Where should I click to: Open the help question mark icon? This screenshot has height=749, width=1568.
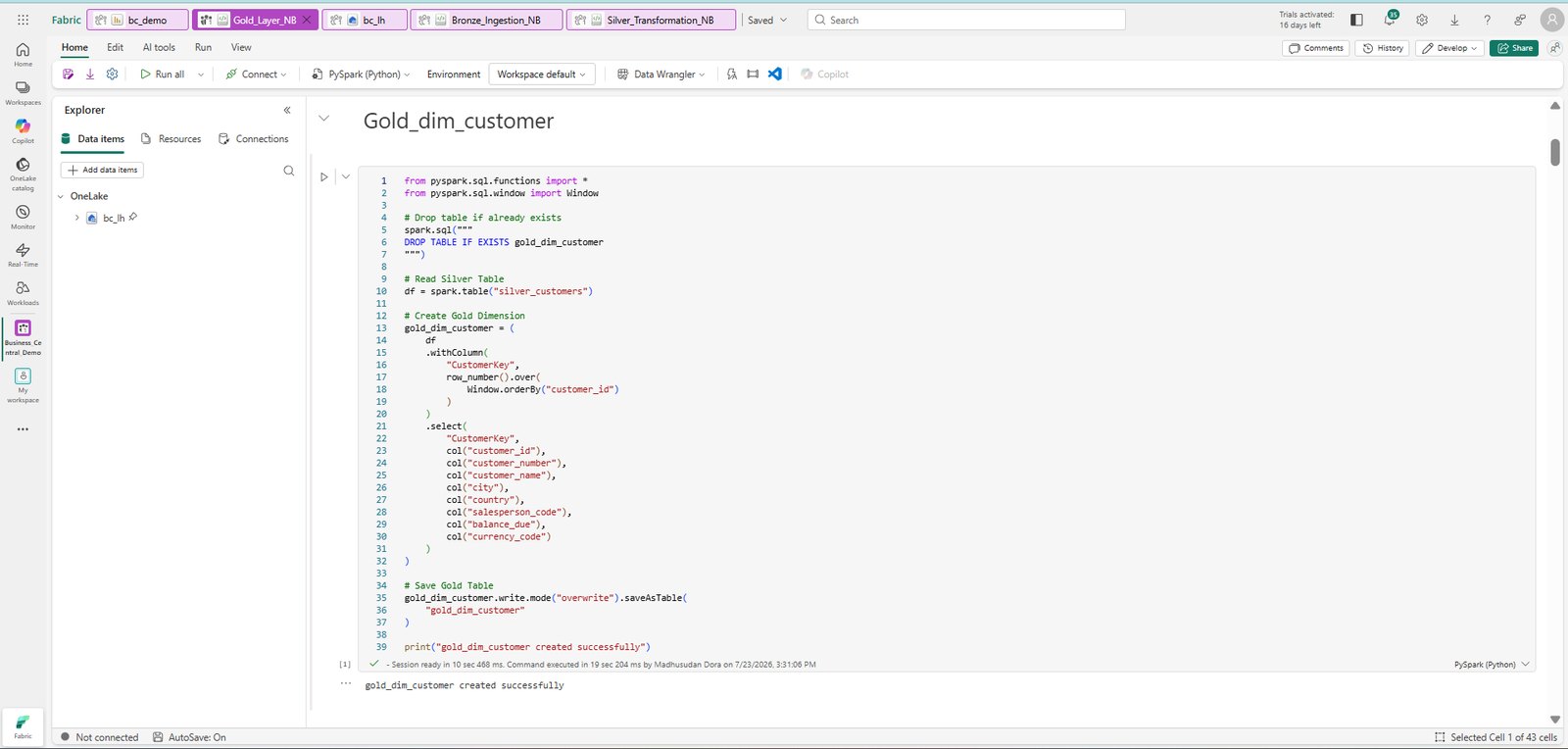pos(1487,20)
